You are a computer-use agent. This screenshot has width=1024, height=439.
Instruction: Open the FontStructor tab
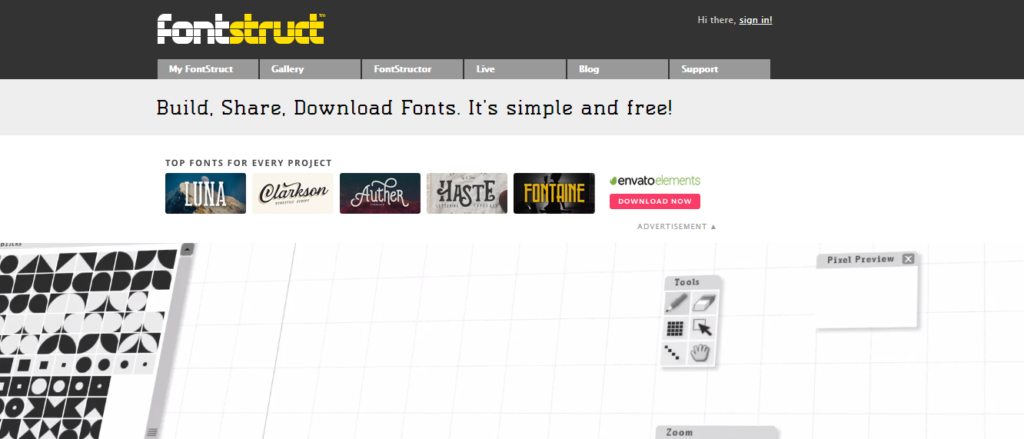pyautogui.click(x=412, y=69)
